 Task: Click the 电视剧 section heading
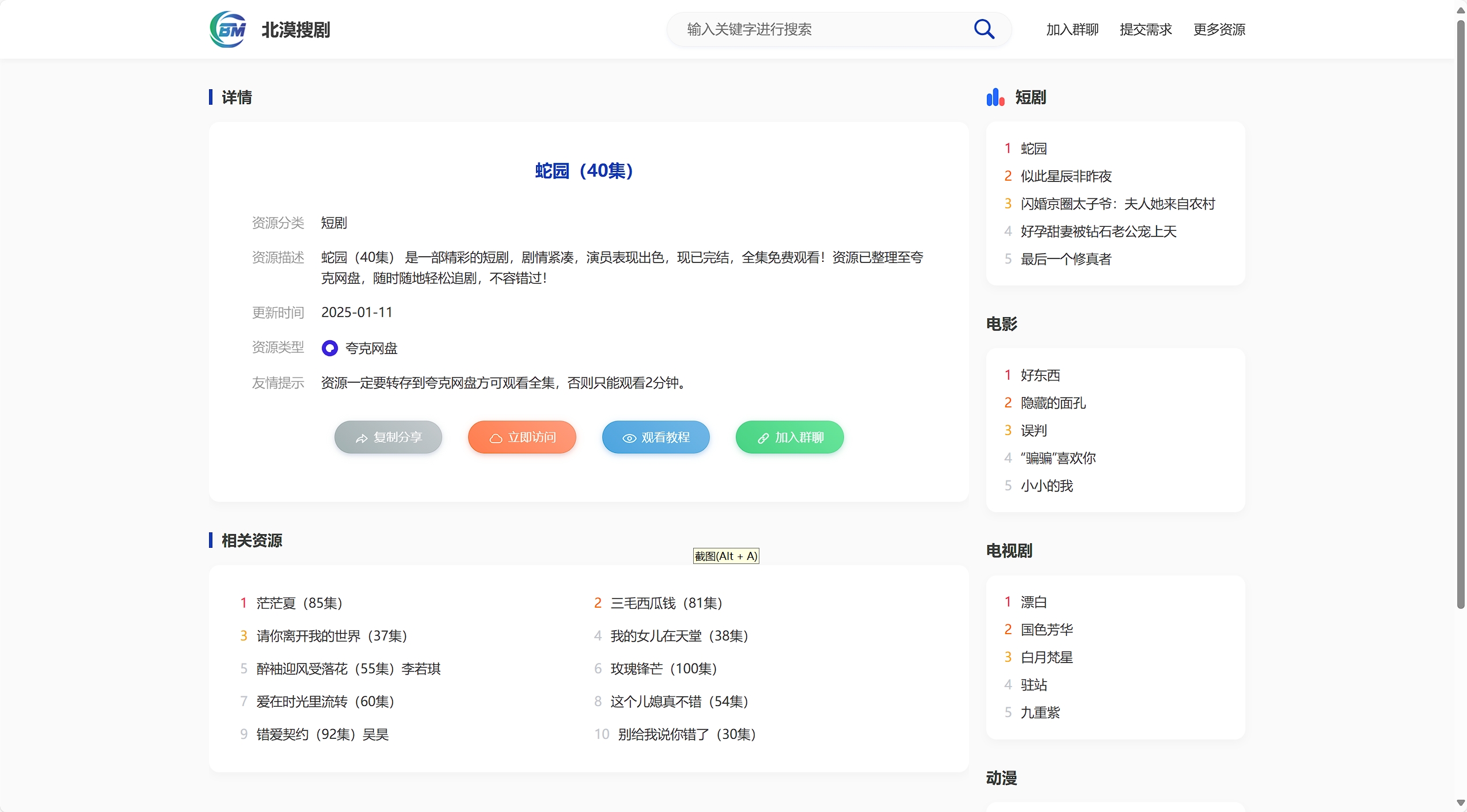[x=1009, y=551]
